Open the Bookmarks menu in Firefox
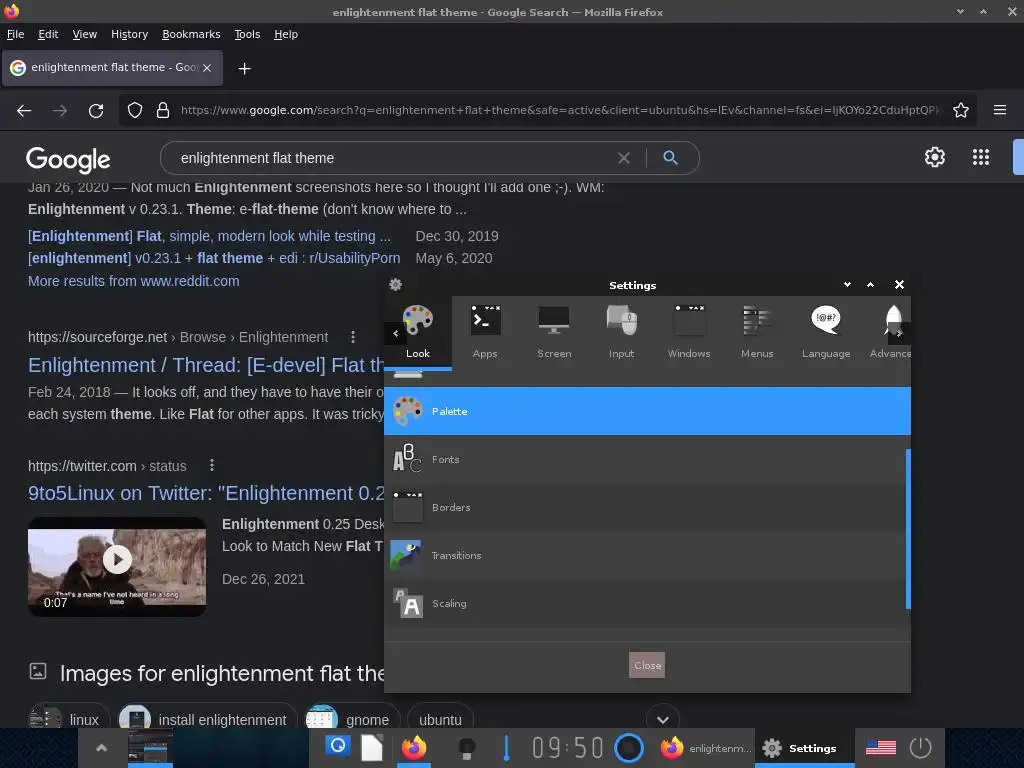This screenshot has width=1024, height=768. pyautogui.click(x=191, y=34)
